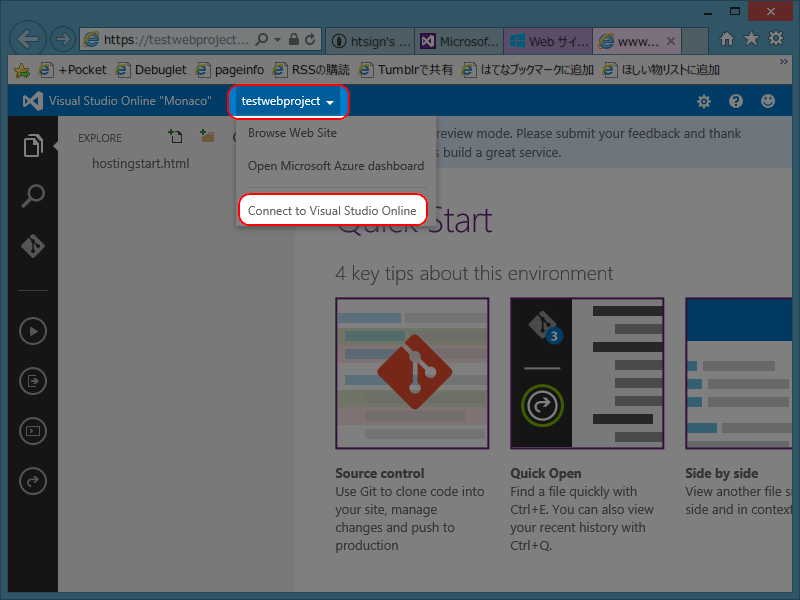This screenshot has width=800, height=600.
Task: Click the browser Forward arrow button
Action: click(63, 39)
